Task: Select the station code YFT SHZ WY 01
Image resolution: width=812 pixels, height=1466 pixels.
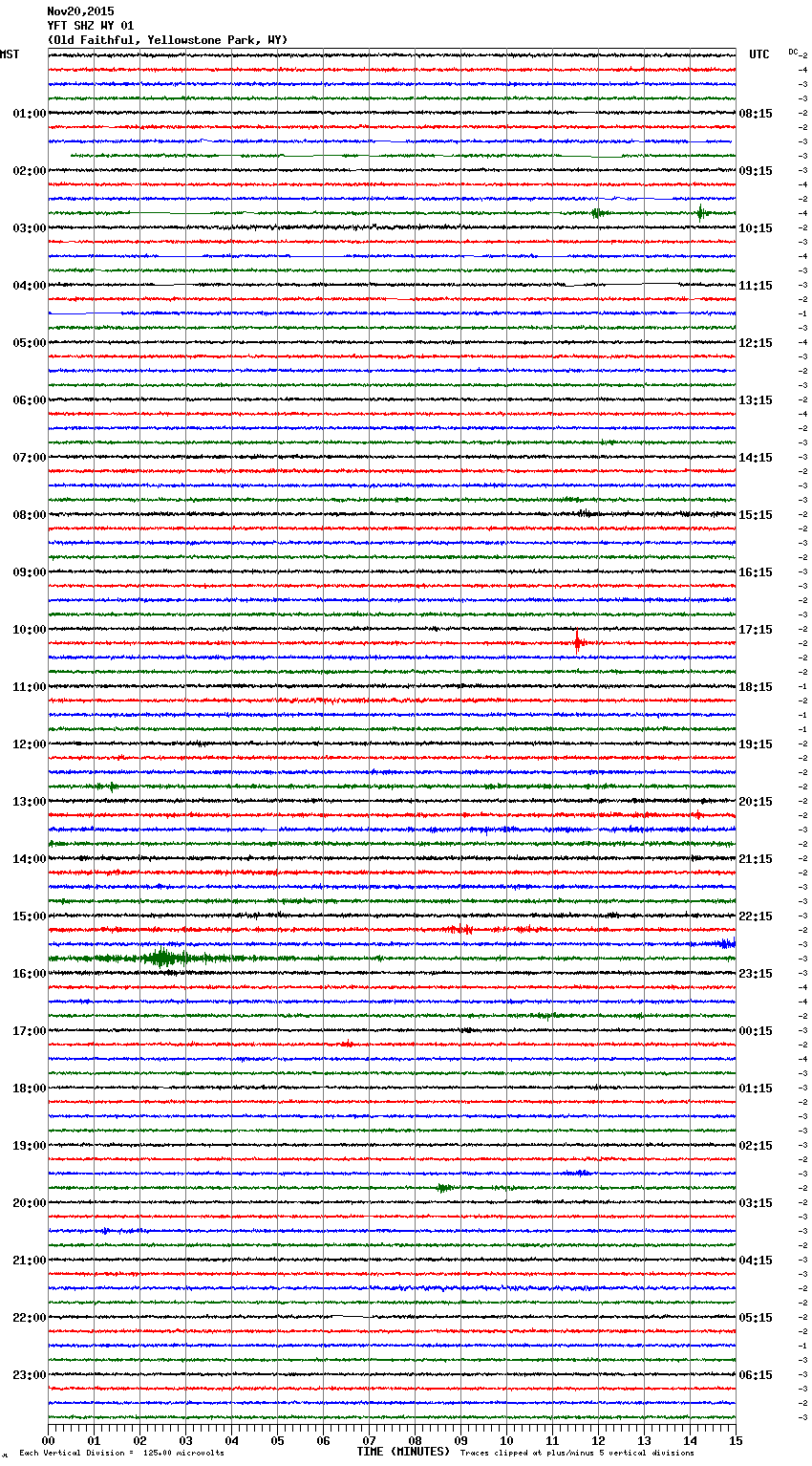Action: pos(91,26)
